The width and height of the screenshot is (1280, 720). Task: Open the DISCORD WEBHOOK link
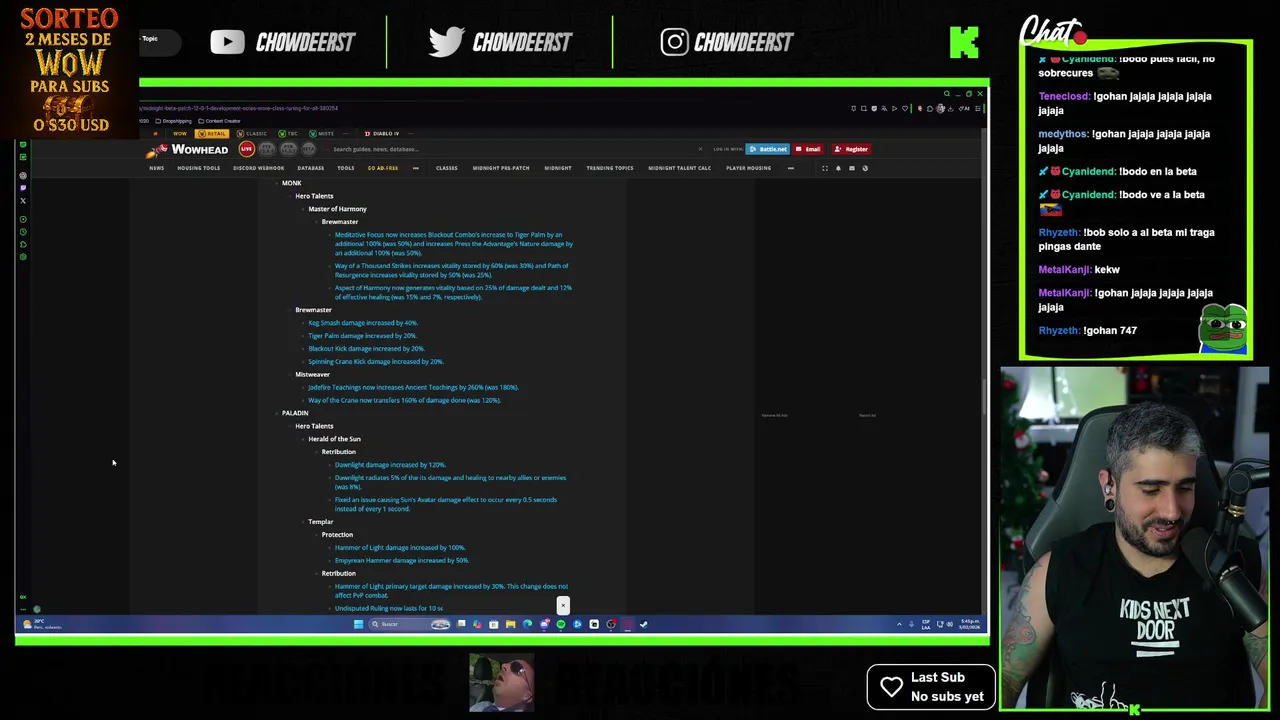pyautogui.click(x=259, y=168)
